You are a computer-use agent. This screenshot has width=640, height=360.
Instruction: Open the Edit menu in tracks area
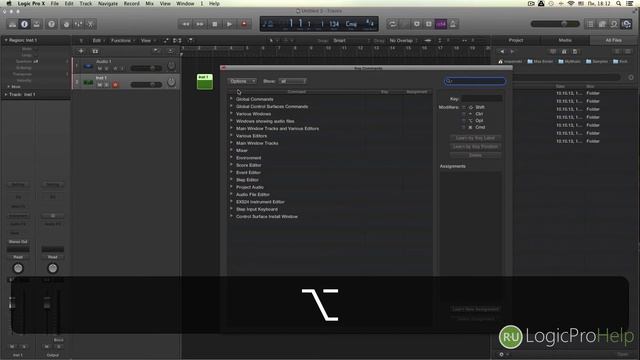(98, 40)
